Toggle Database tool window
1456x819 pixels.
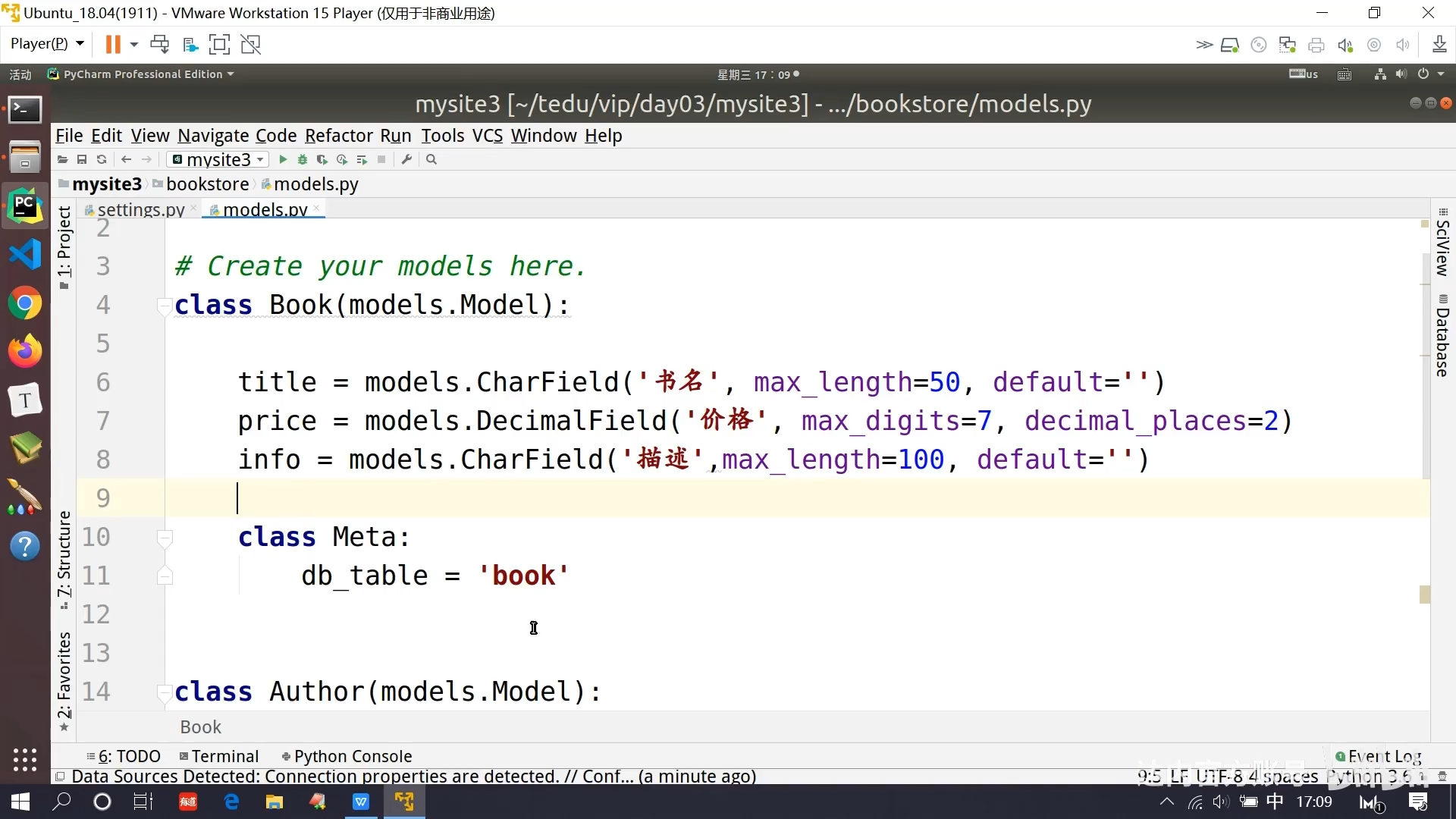tap(1442, 337)
